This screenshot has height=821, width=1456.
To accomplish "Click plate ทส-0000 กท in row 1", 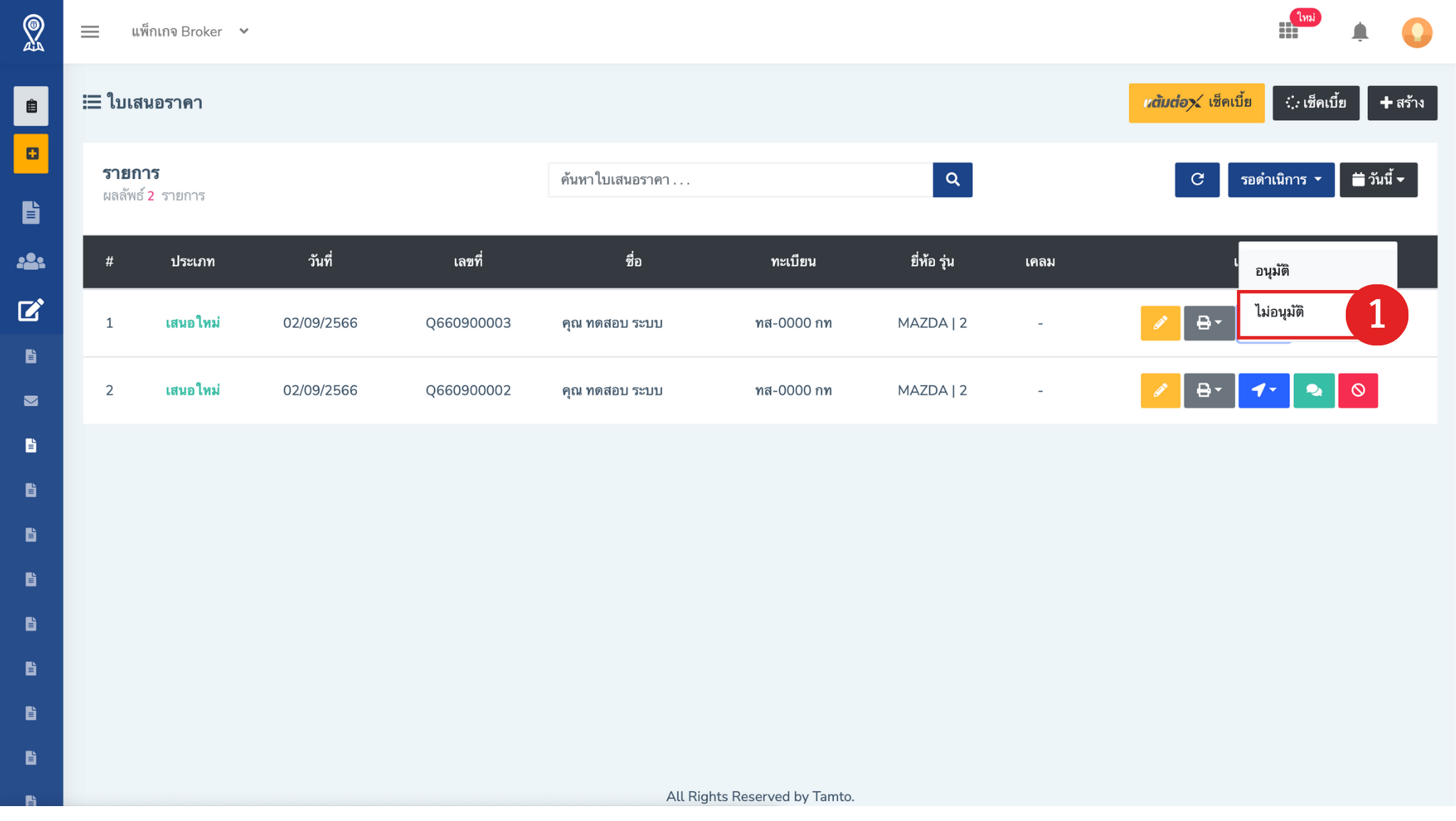I will point(793,323).
